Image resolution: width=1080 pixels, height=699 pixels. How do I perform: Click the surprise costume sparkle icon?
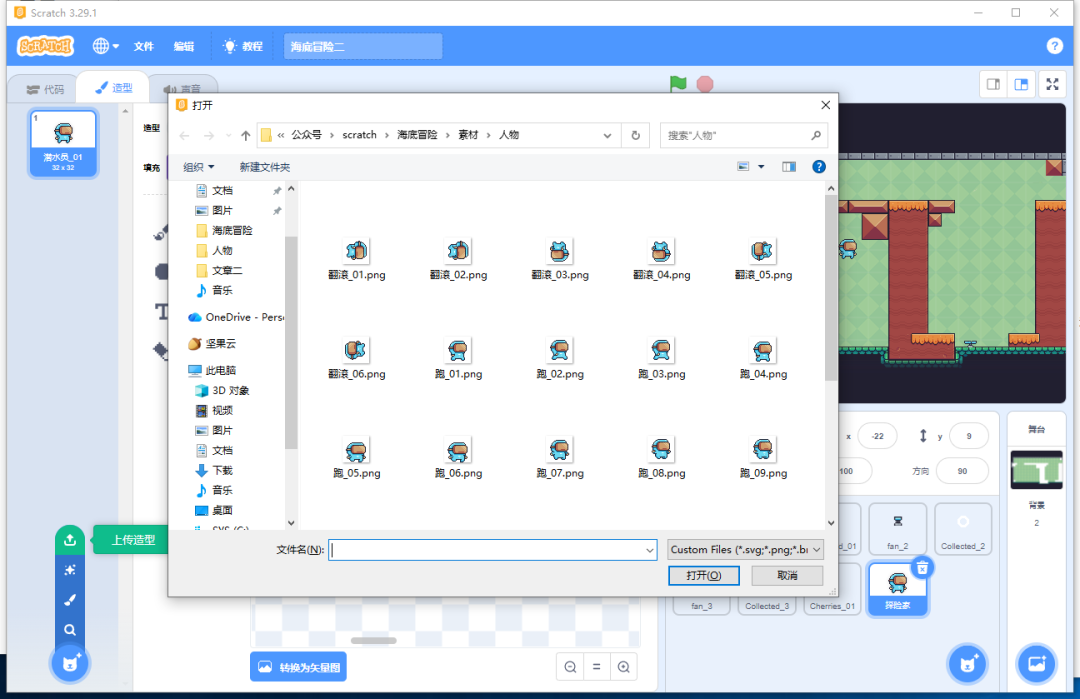point(70,570)
